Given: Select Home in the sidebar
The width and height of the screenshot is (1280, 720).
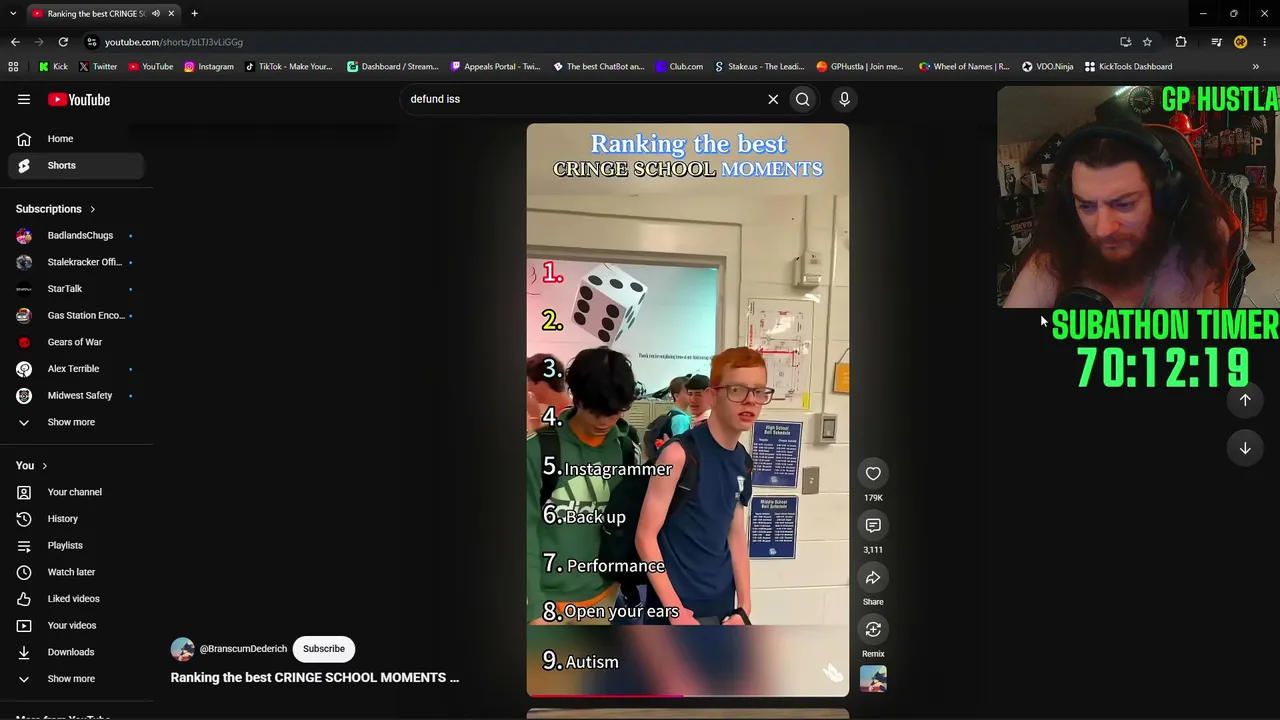Looking at the screenshot, I should 76,139.
